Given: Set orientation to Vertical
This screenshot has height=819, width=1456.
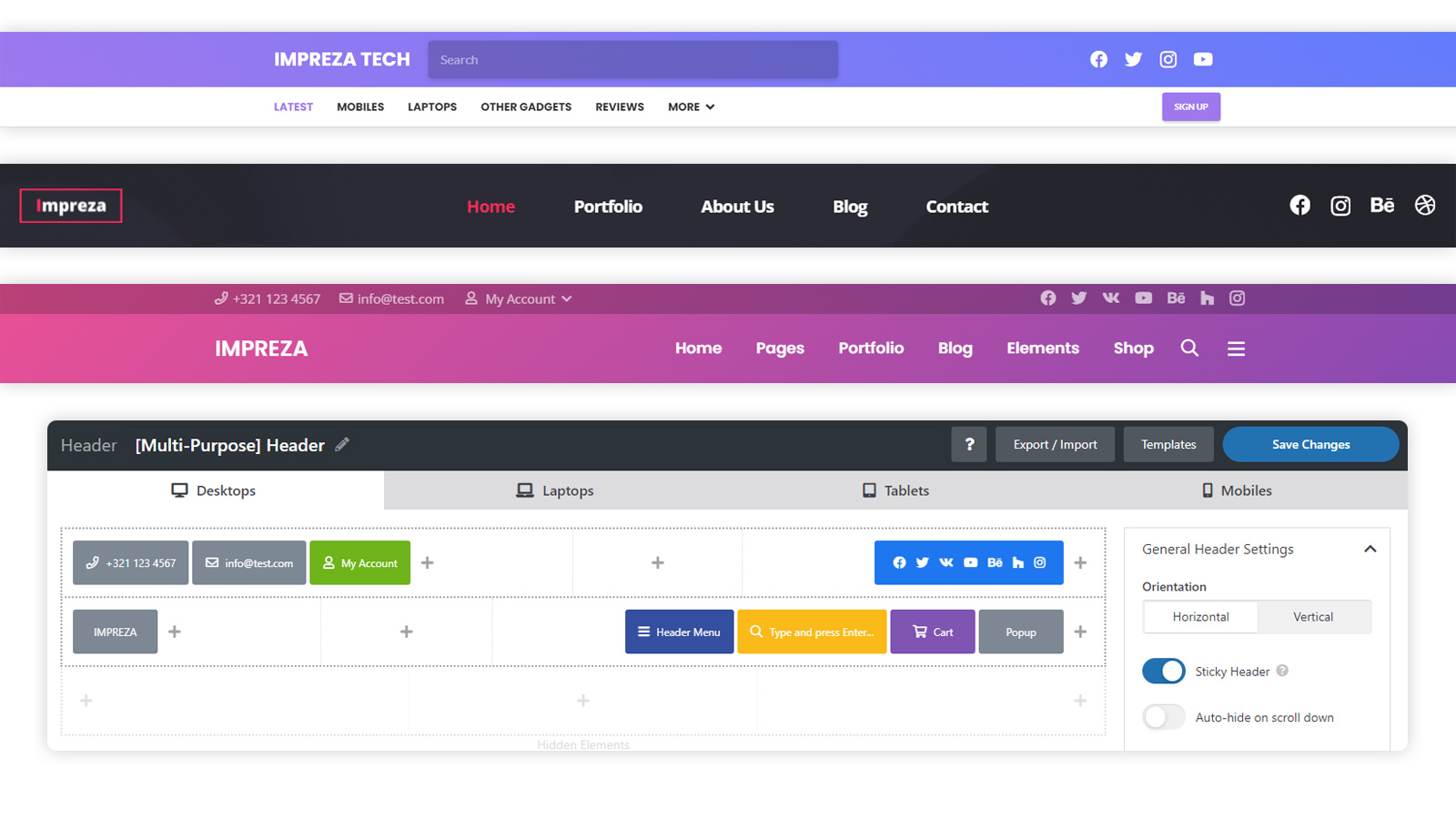Looking at the screenshot, I should click(1313, 617).
